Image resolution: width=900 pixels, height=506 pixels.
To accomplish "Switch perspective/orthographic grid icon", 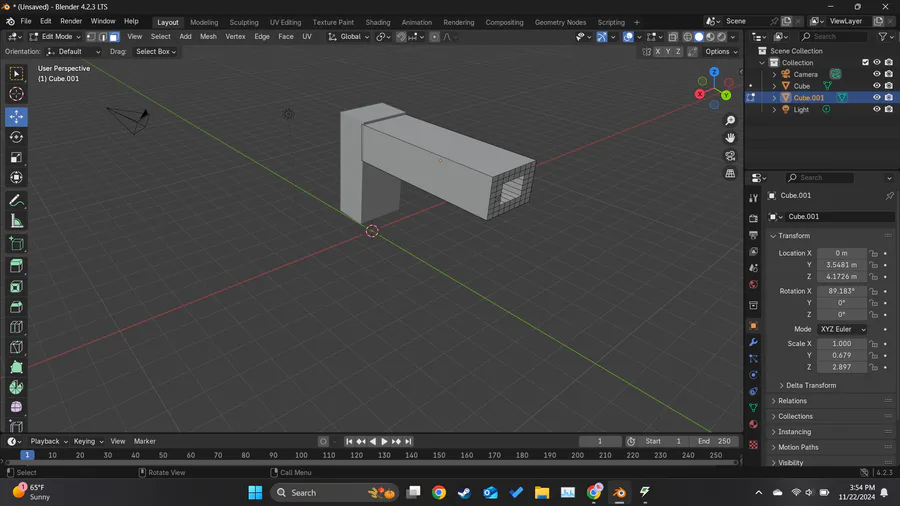I will (730, 173).
